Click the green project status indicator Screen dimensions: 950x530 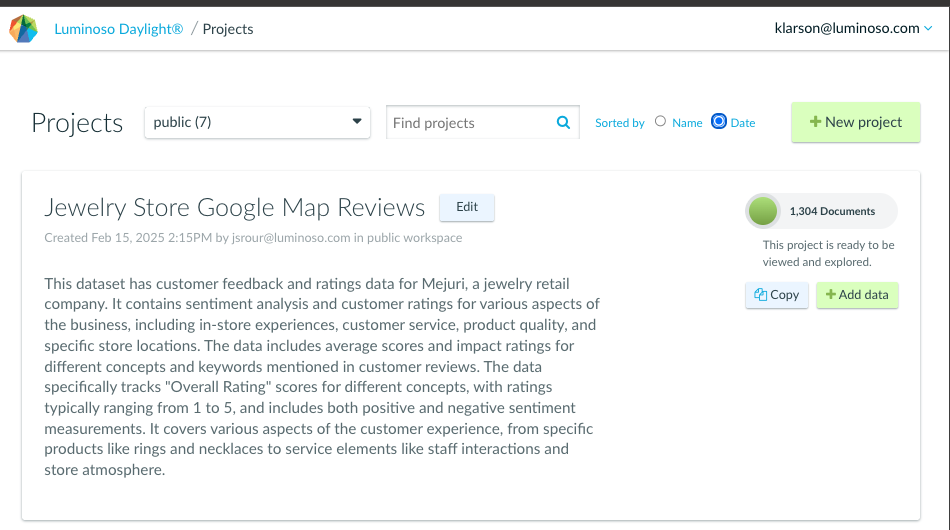tap(763, 211)
